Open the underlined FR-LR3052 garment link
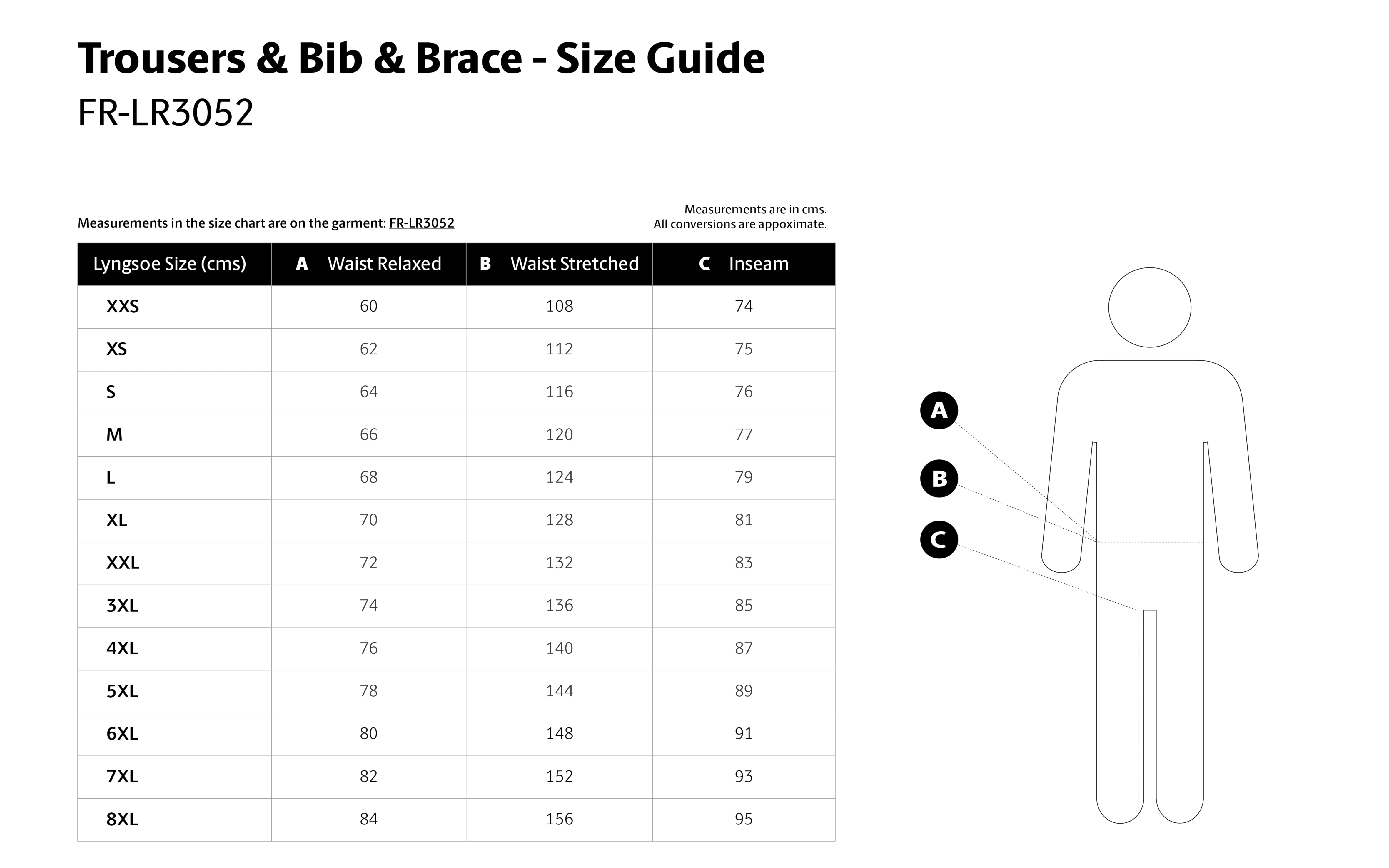The image size is (1389, 868). coord(421,223)
